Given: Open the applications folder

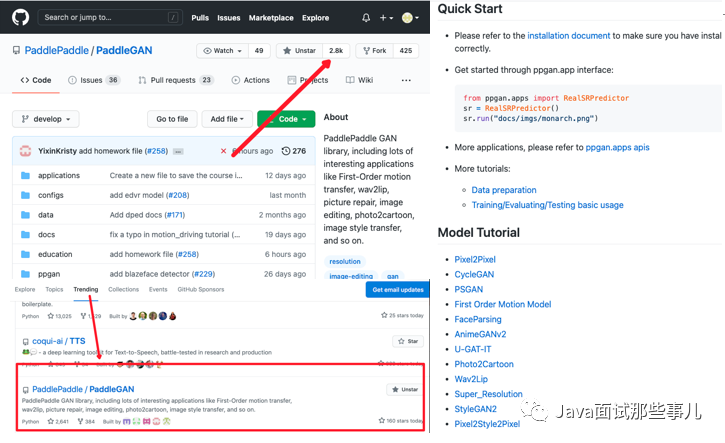Looking at the screenshot, I should click(59, 175).
